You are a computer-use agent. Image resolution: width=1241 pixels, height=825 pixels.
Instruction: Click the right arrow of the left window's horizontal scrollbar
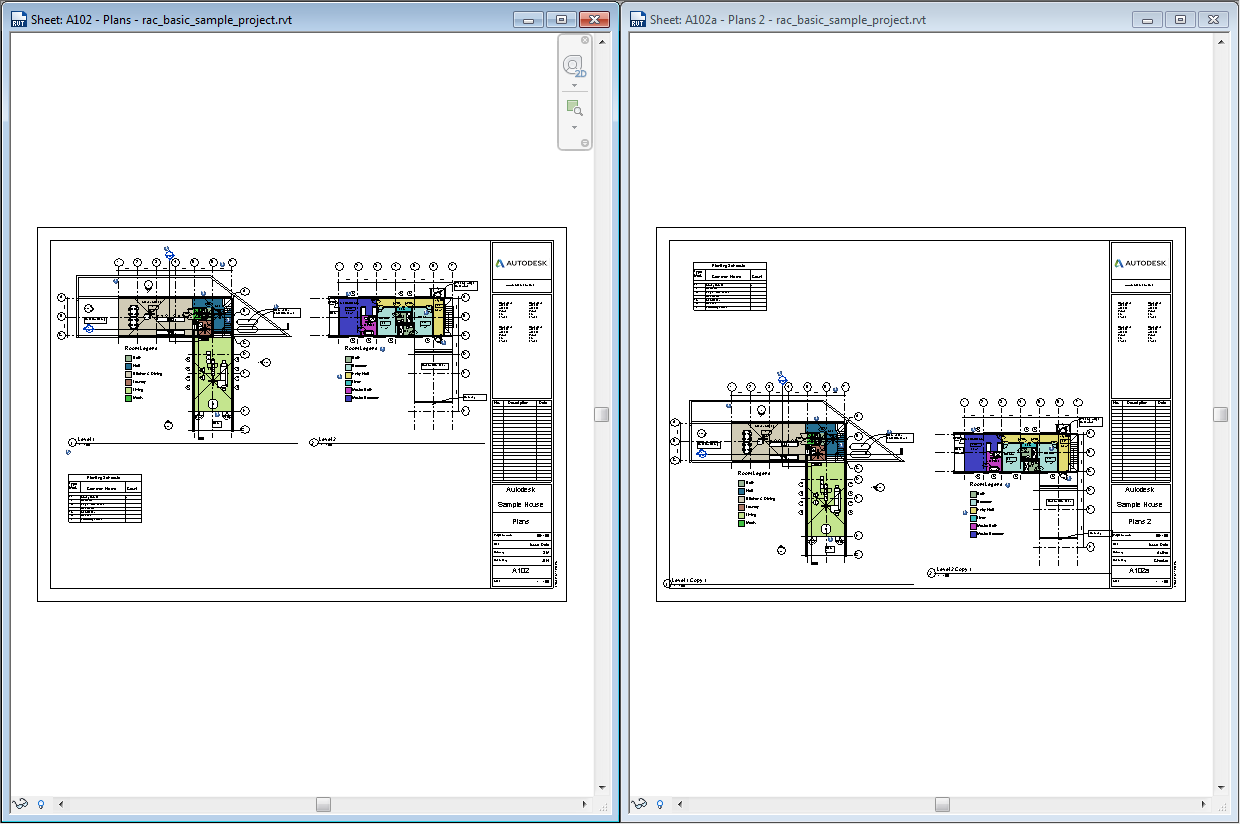586,804
